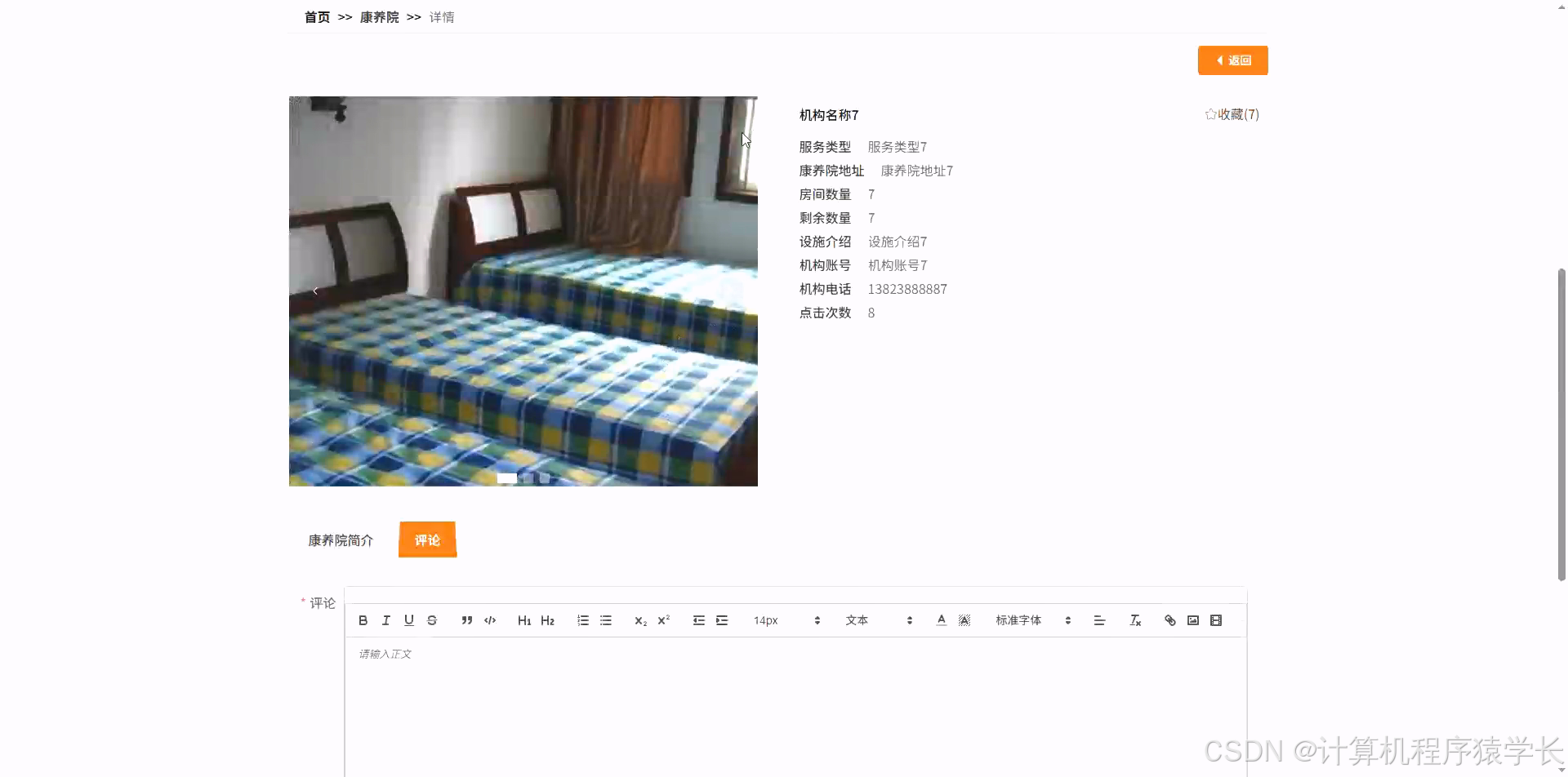Click the 机构名称7 title
The height and width of the screenshot is (777, 1568).
[x=829, y=115]
